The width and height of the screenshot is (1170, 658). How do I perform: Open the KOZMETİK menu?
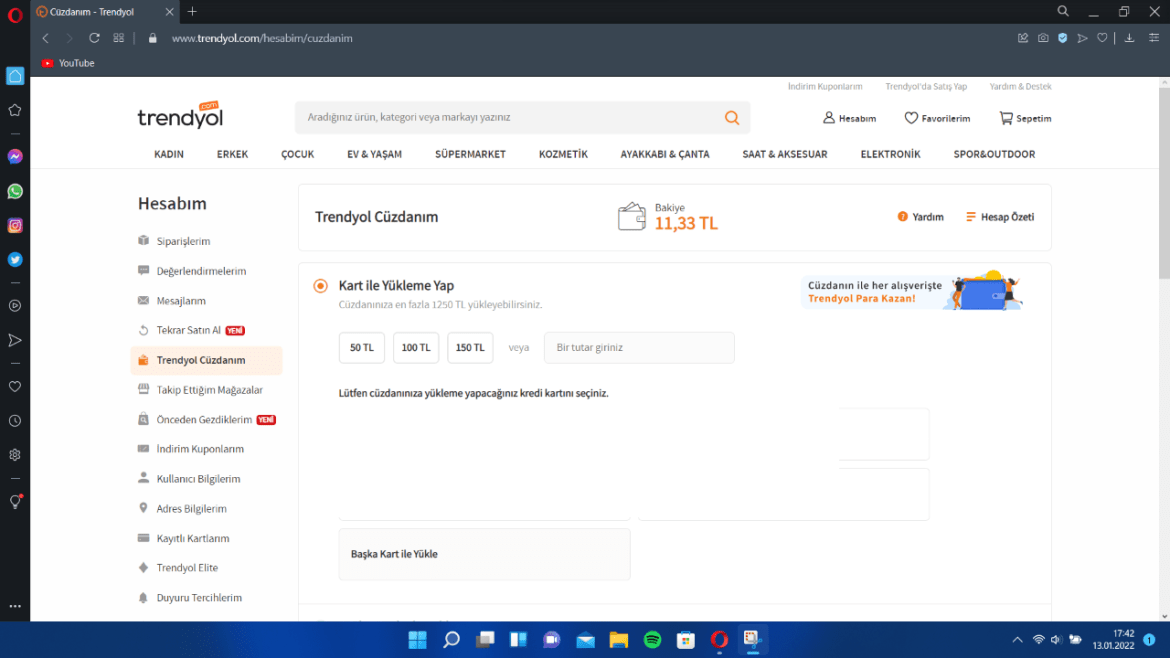click(564, 154)
